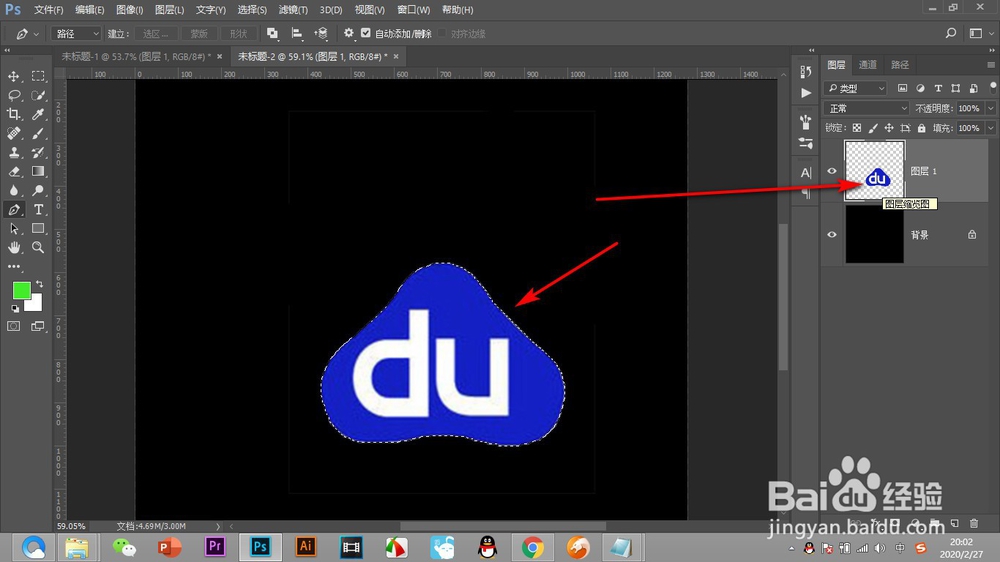Select the Crop tool
Screen dimensions: 1000x562
tap(13, 114)
